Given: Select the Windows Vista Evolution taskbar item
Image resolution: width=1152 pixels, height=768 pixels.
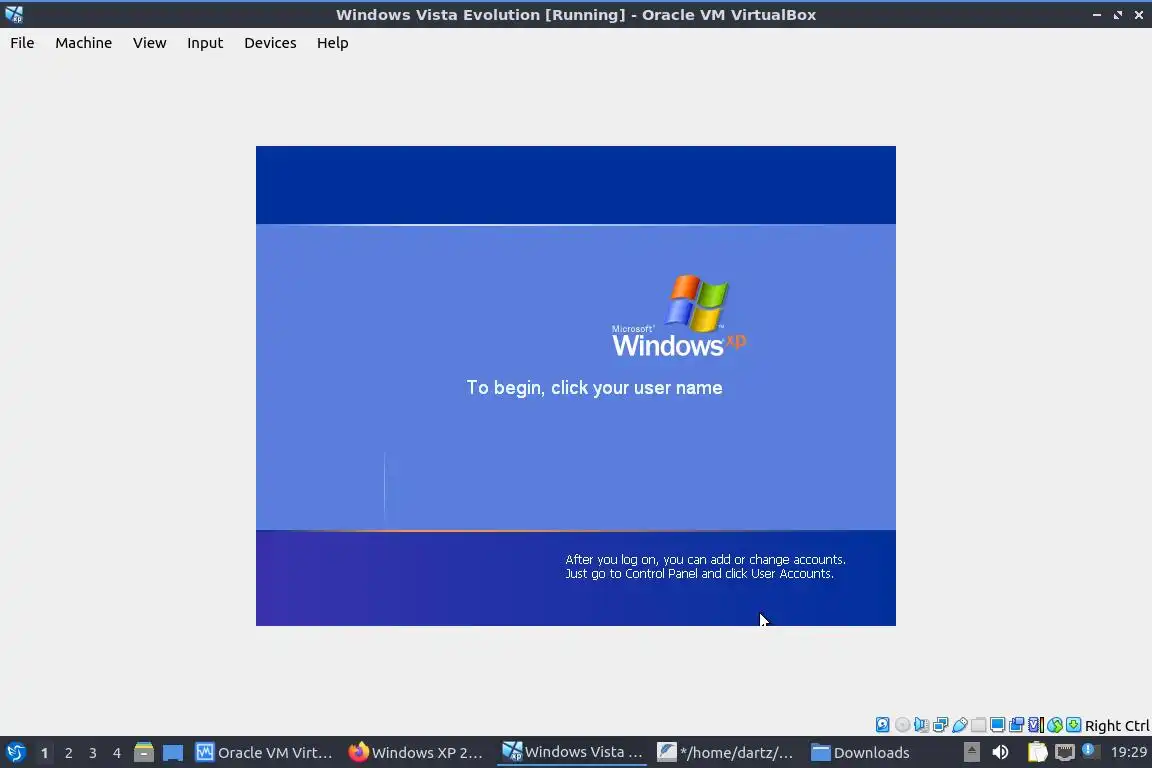Looking at the screenshot, I should click(x=572, y=752).
